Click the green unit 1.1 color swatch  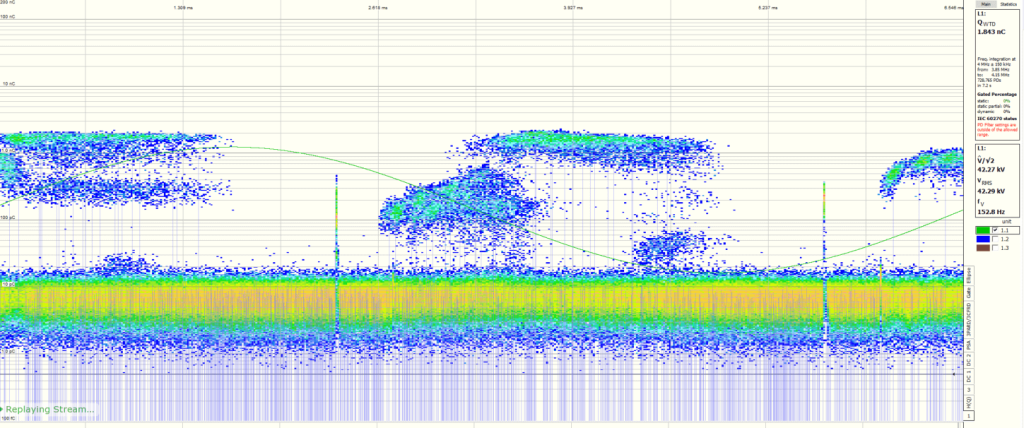(983, 231)
